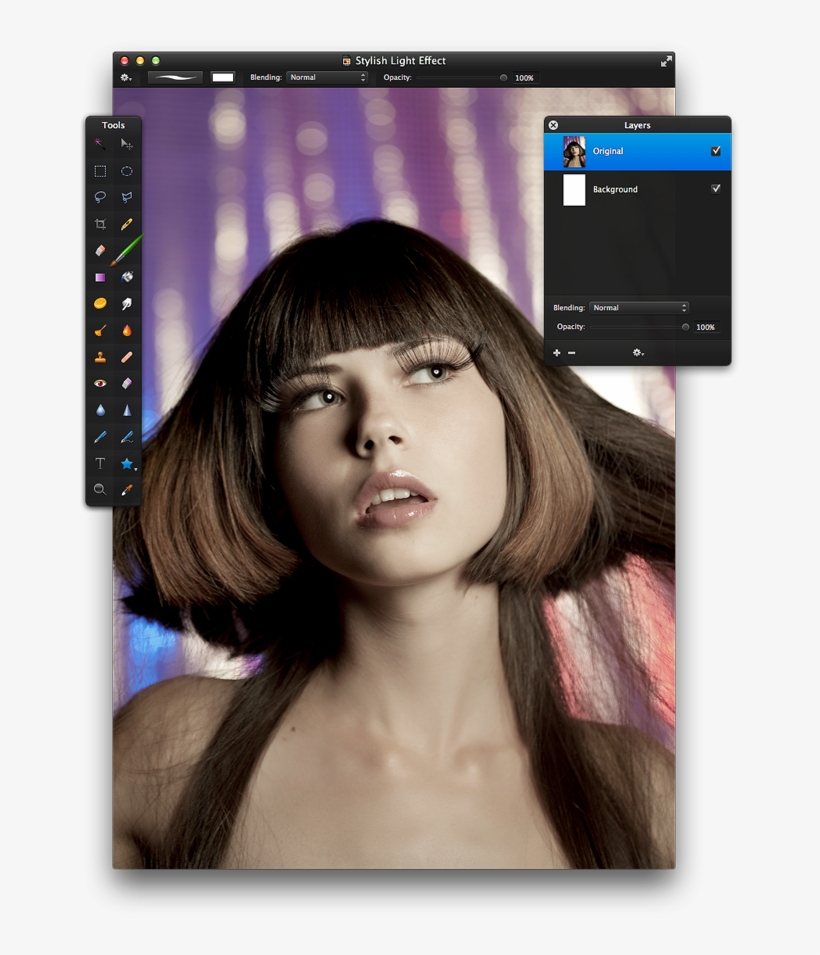Choose the Rectangular Marquee selection tool
820x955 pixels.
(100, 171)
